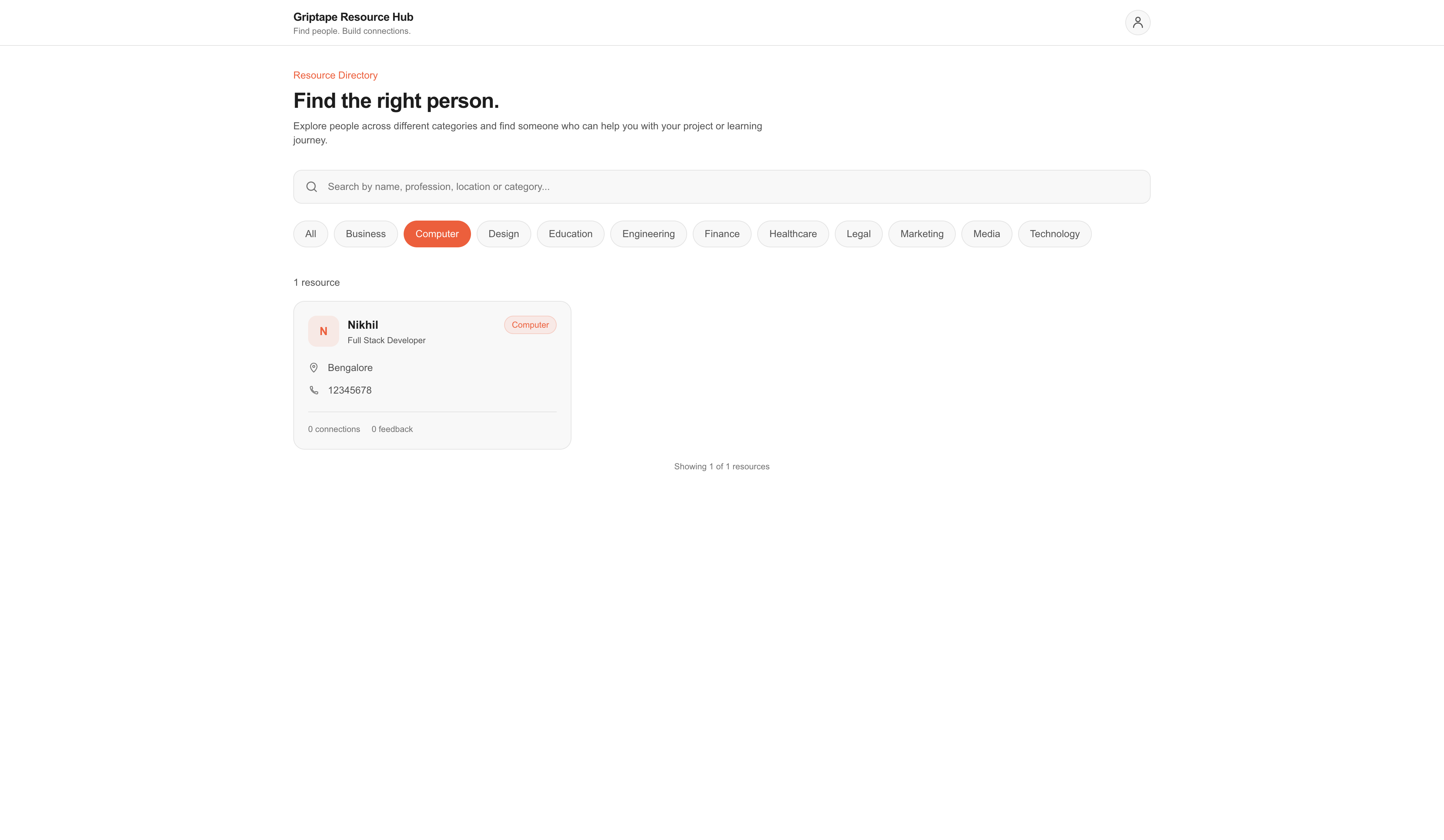Click the Computer badge on Nikhil's card
This screenshot has width=1444, height=840.
[x=530, y=325]
